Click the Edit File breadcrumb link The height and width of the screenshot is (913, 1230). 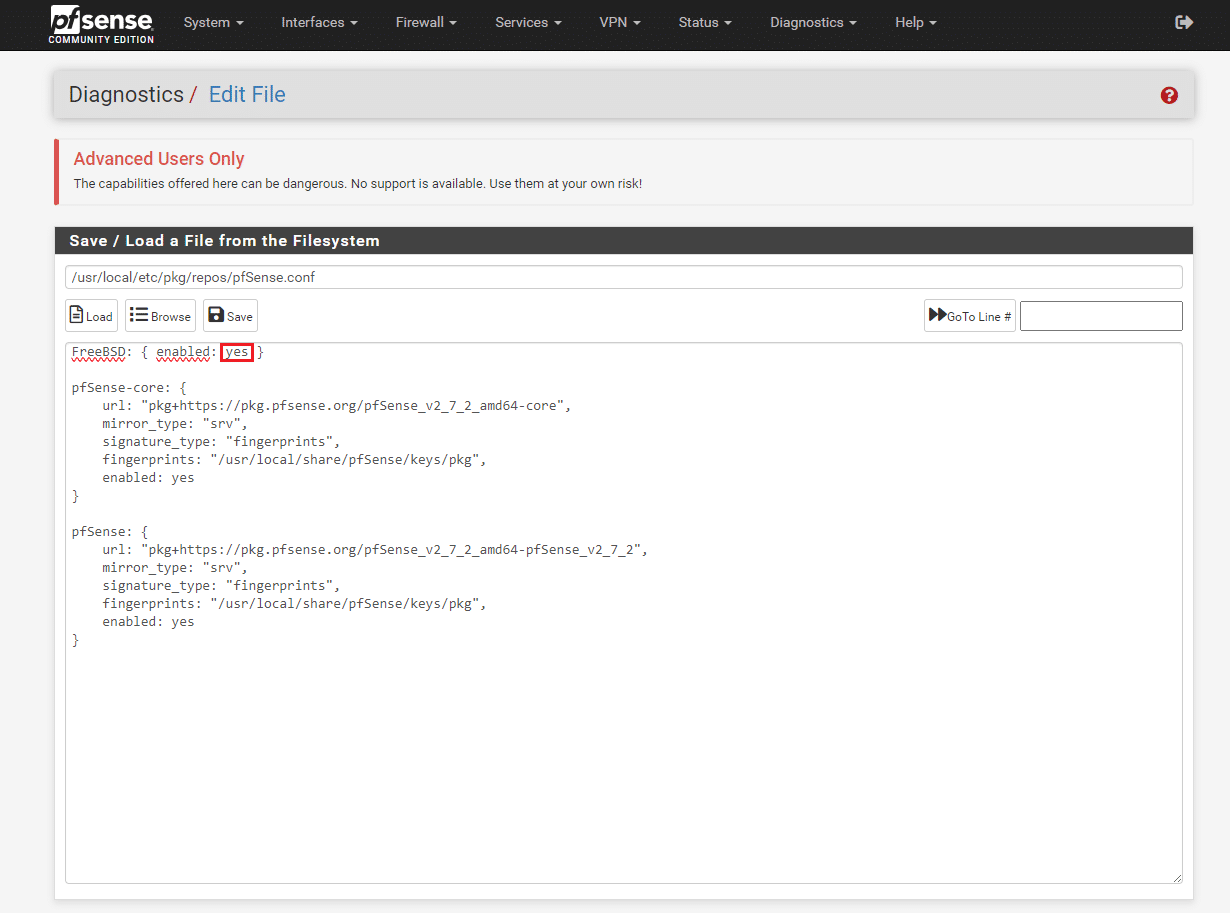pos(247,95)
